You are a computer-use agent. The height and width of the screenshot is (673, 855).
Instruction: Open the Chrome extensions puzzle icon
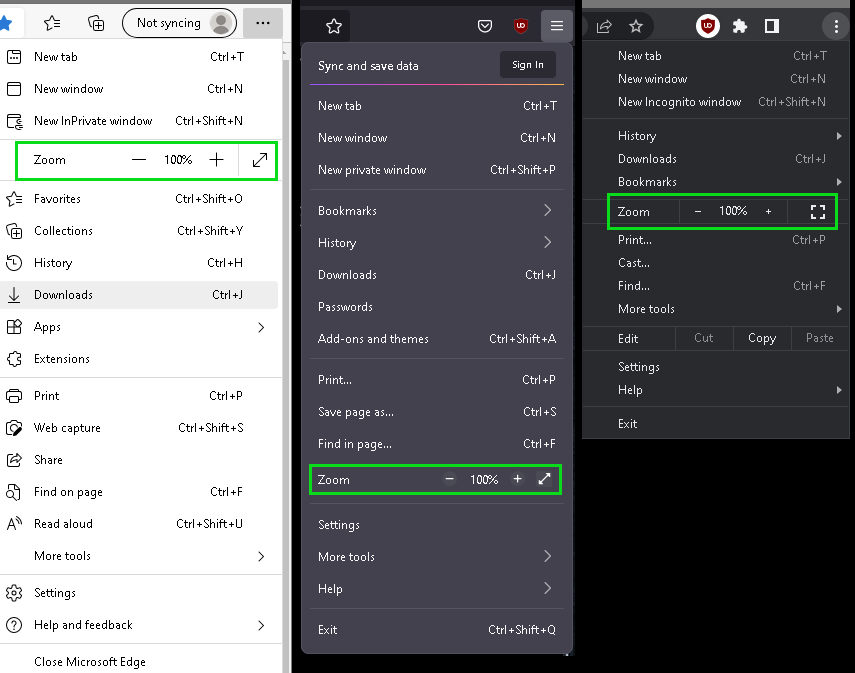(739, 26)
